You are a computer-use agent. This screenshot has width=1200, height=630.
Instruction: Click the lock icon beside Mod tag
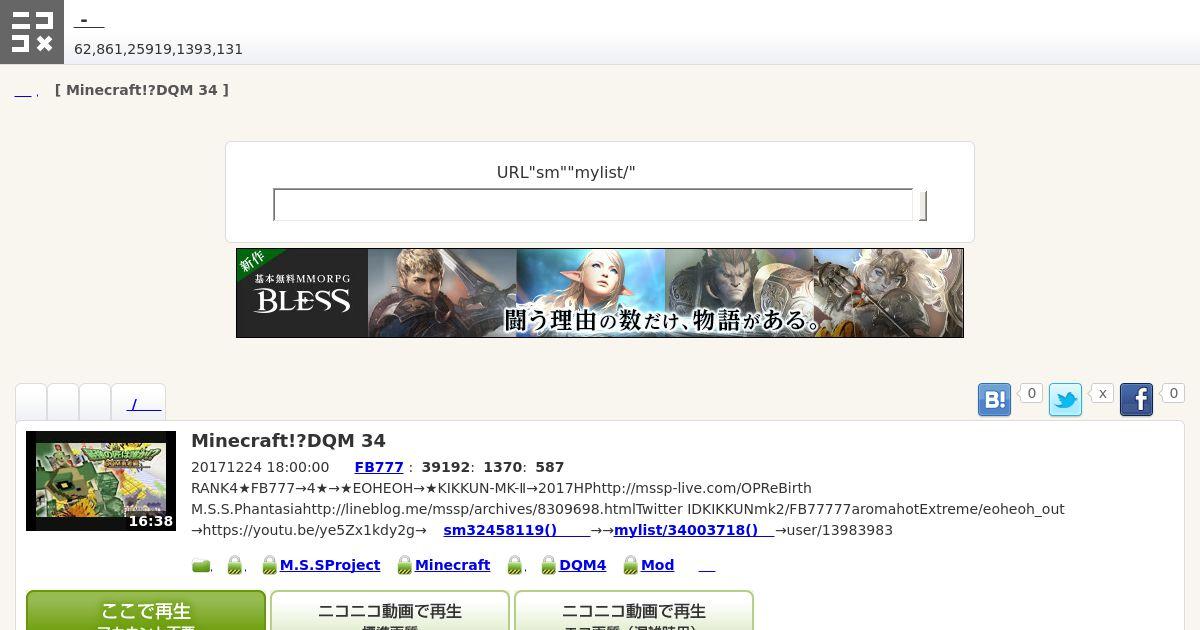tap(630, 566)
